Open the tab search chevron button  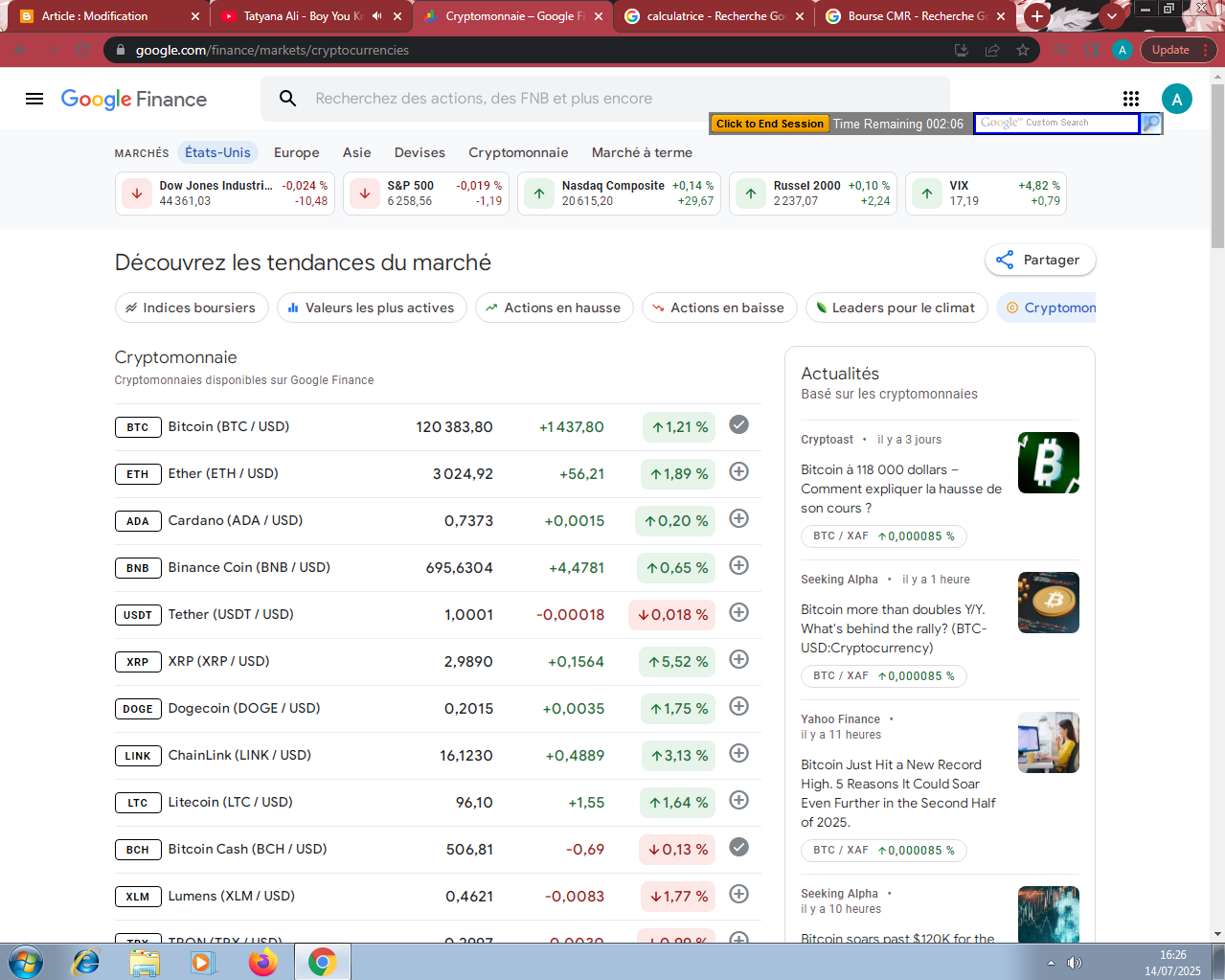click(1112, 16)
